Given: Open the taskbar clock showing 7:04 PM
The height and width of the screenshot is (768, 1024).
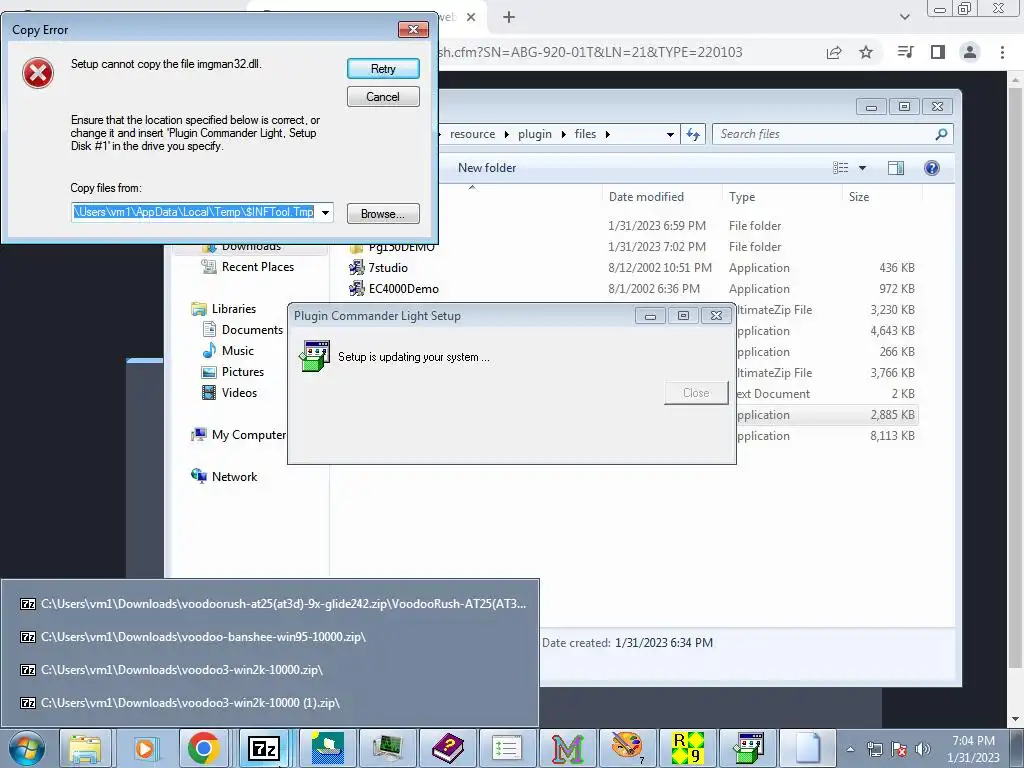Looking at the screenshot, I should coord(973,749).
